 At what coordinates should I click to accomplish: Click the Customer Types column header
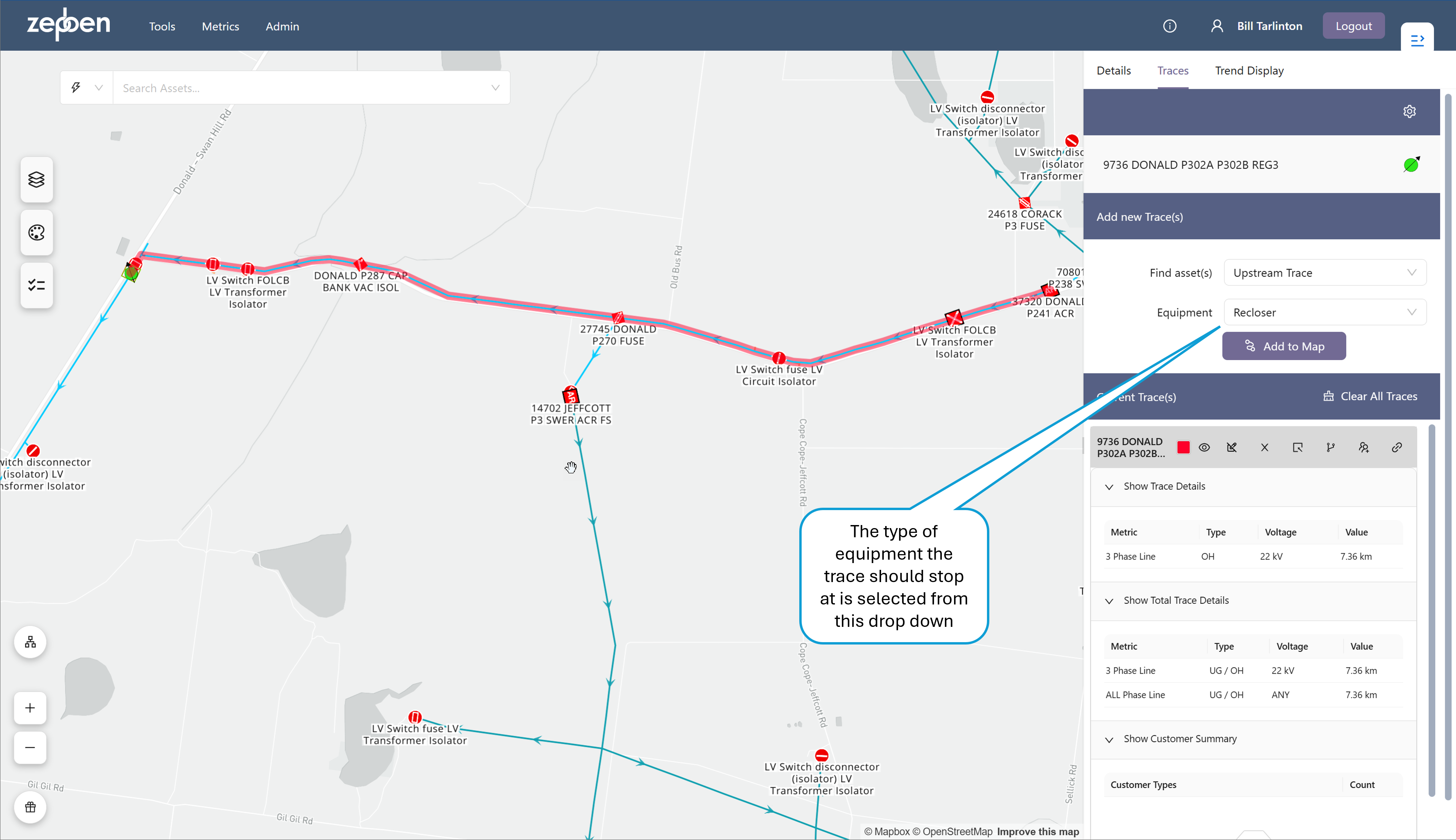pos(1143,785)
